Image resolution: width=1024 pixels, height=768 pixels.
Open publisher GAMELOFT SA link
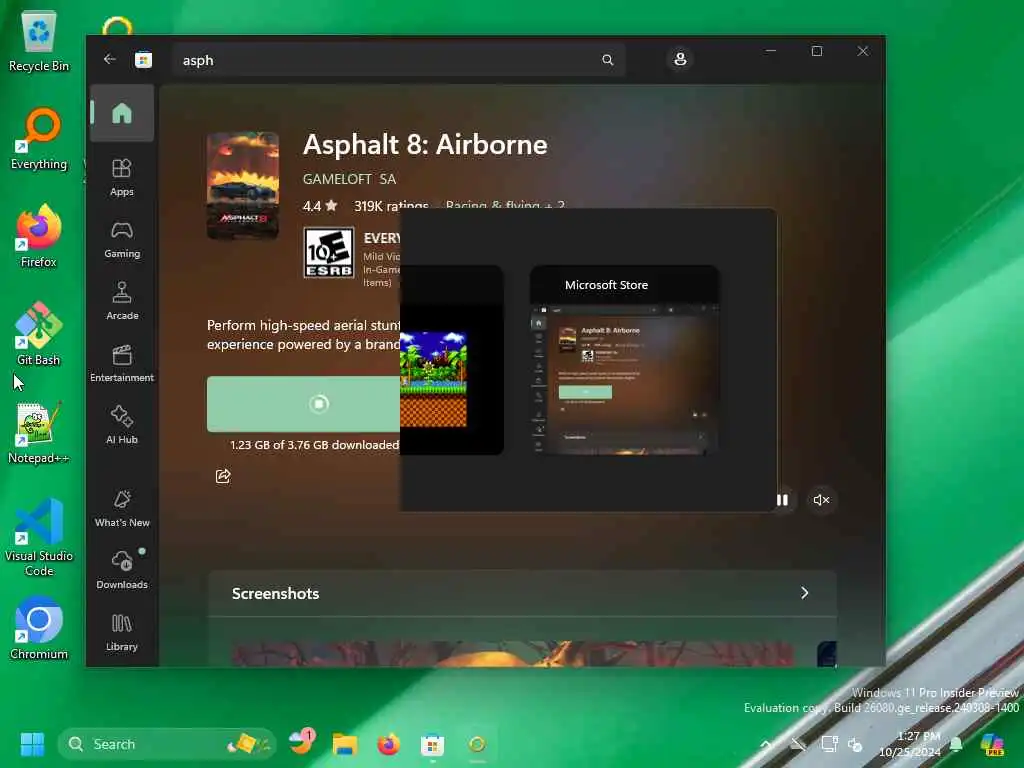click(x=349, y=179)
